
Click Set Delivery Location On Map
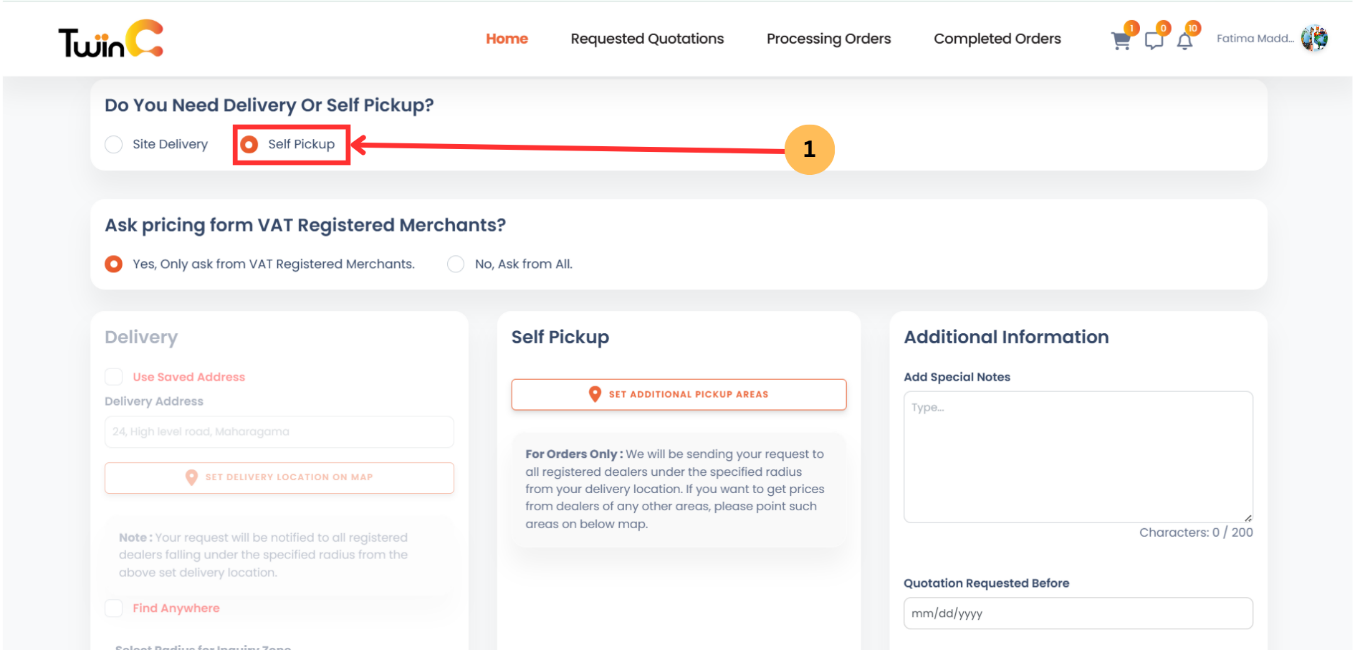(279, 478)
